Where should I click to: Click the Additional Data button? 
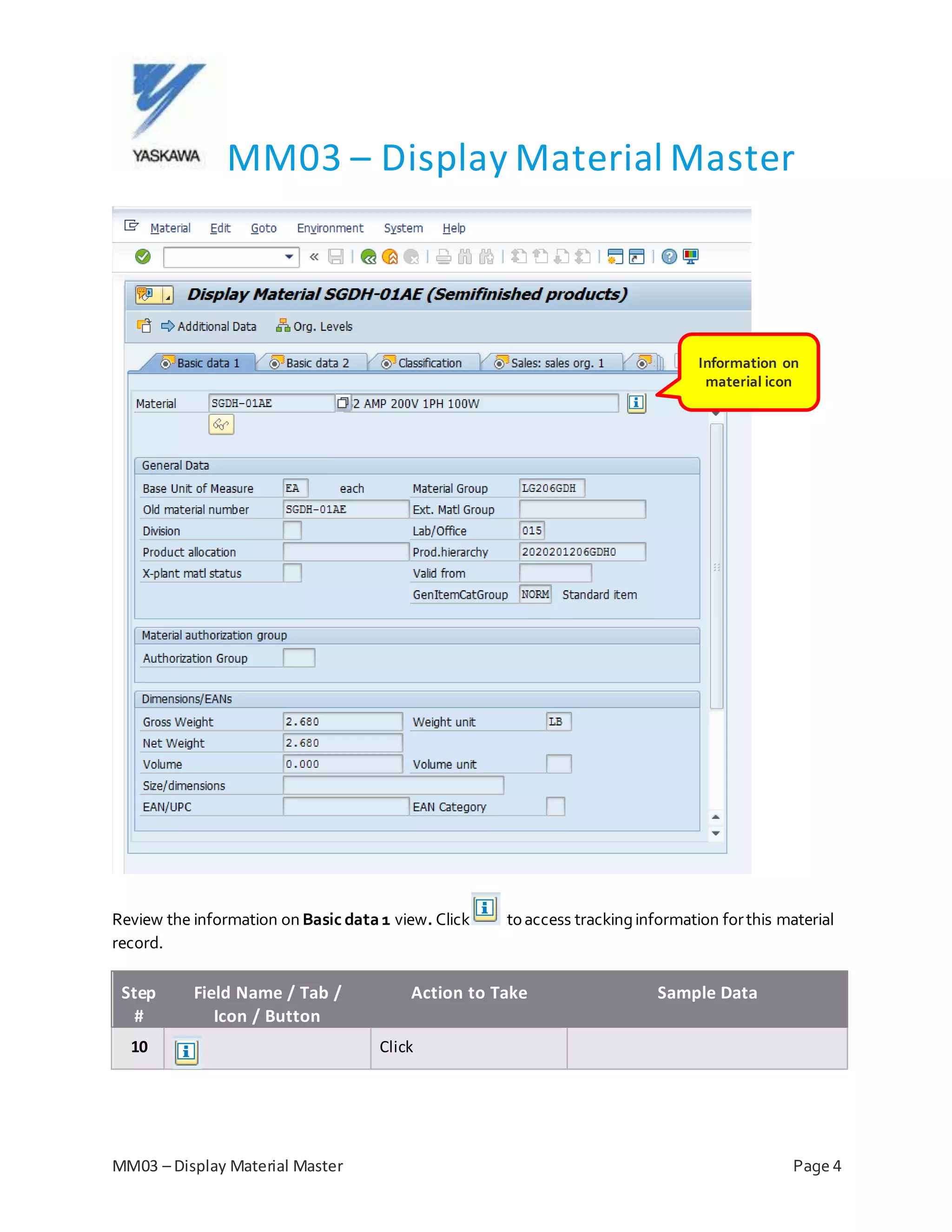[x=209, y=327]
